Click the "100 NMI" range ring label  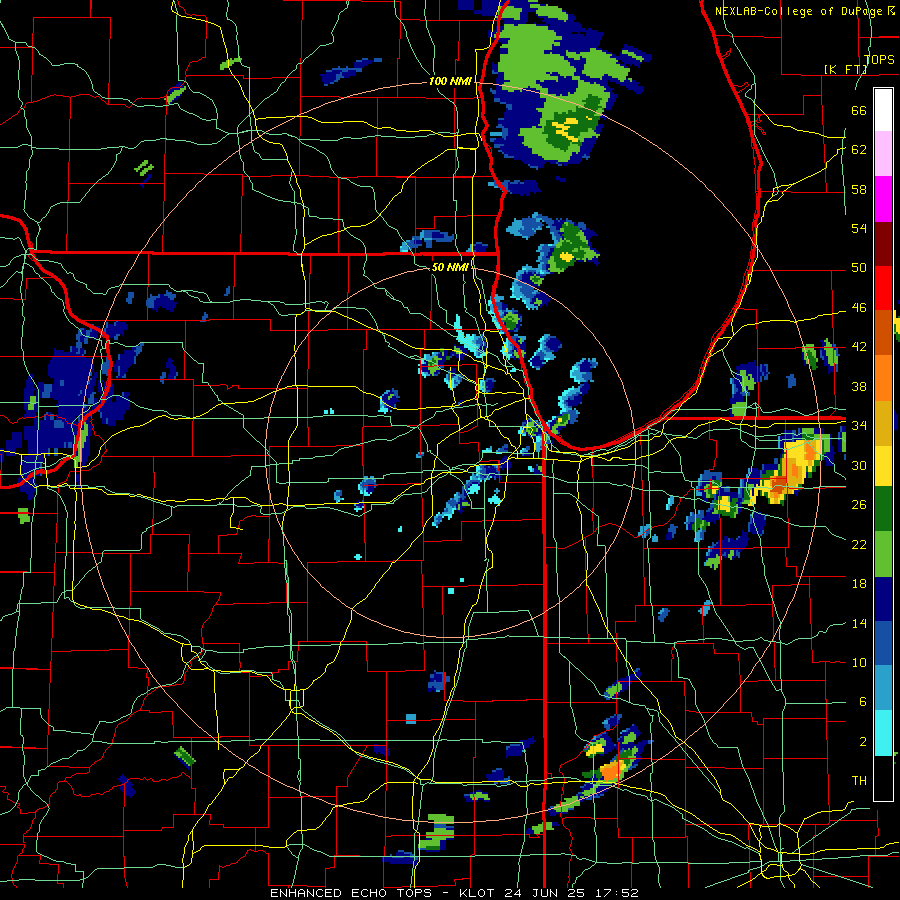[450, 82]
